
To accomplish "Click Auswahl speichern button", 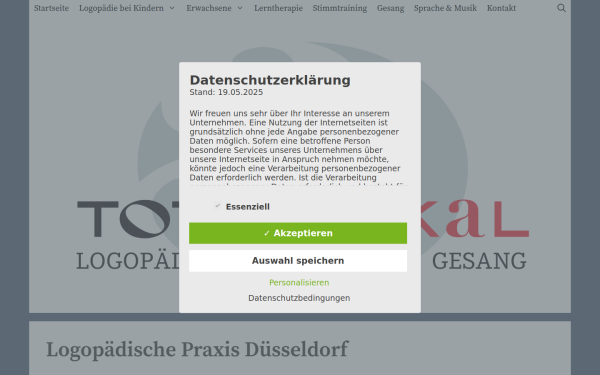I will [x=298, y=261].
